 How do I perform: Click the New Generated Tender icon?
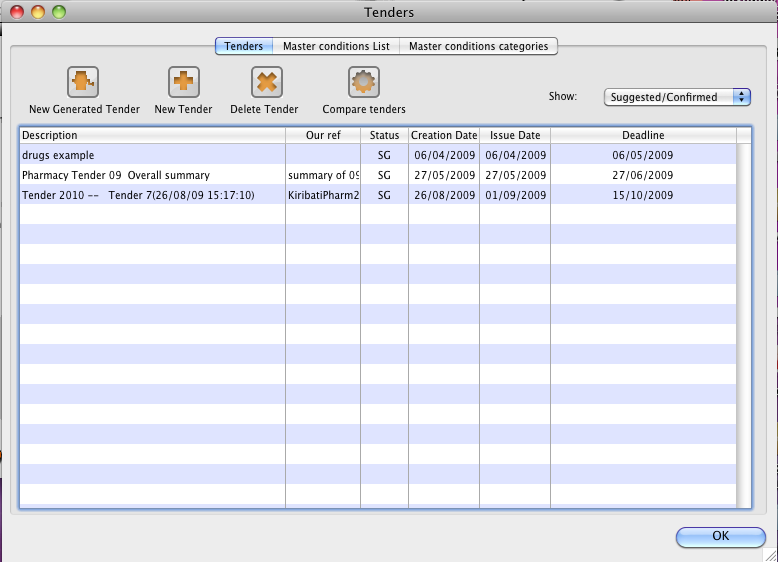(83, 82)
